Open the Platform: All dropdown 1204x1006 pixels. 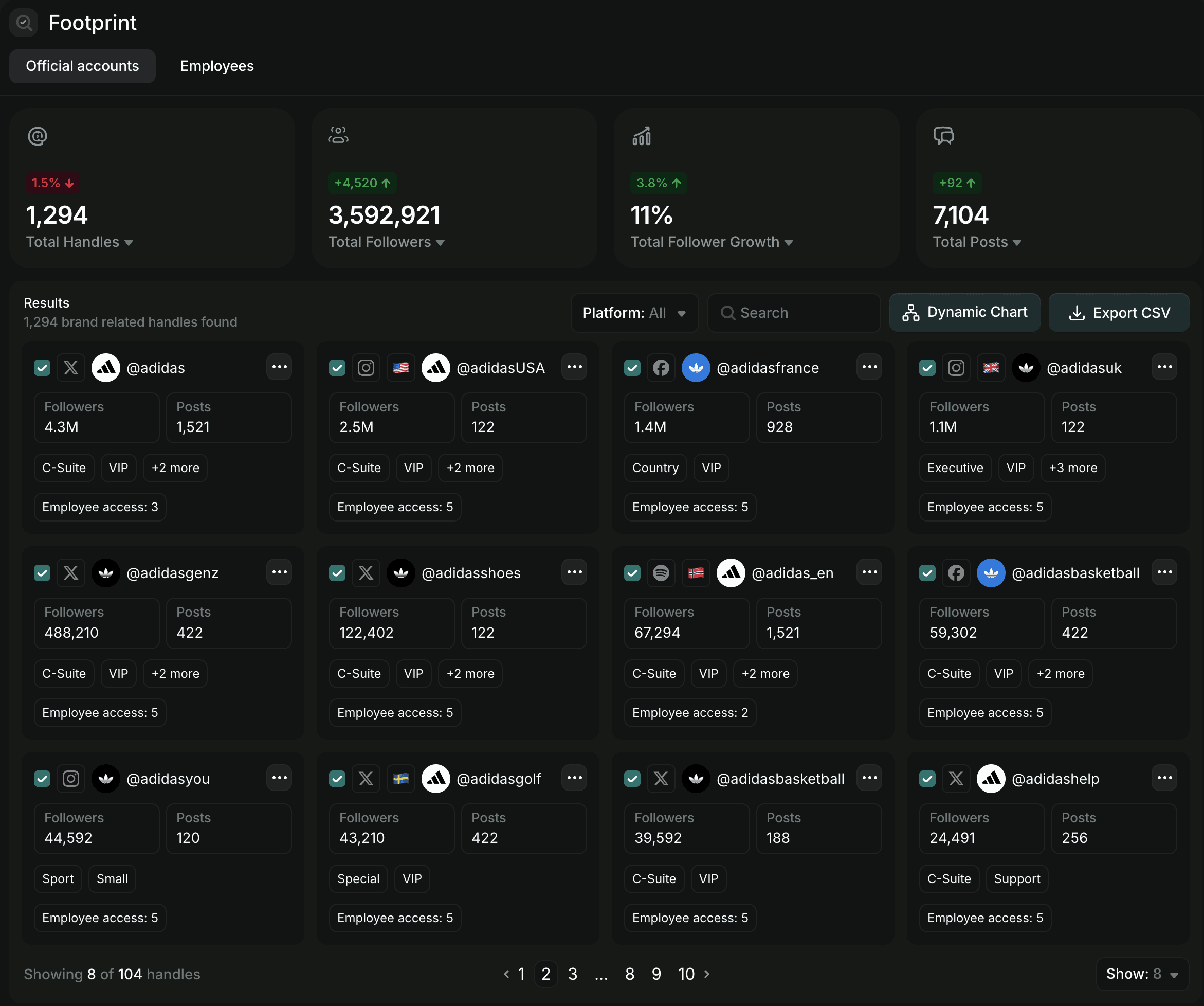tap(634, 313)
